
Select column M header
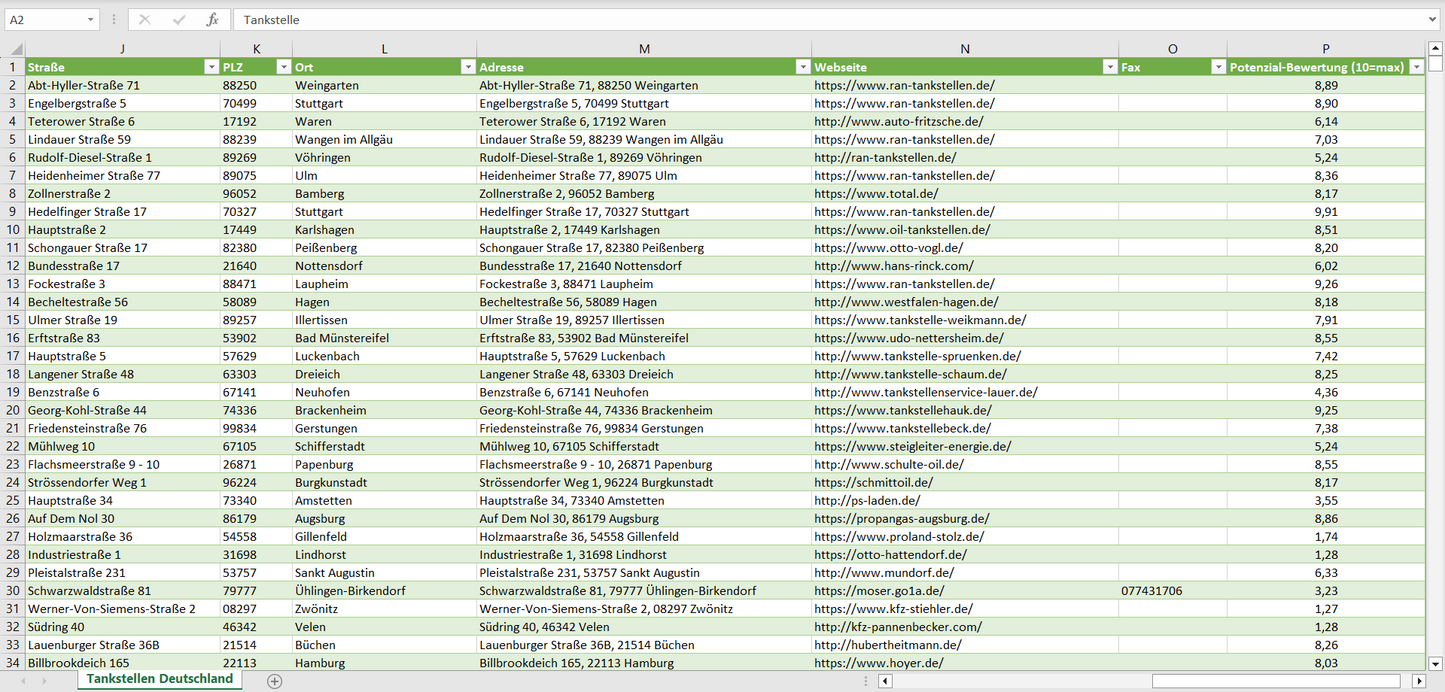[x=644, y=49]
